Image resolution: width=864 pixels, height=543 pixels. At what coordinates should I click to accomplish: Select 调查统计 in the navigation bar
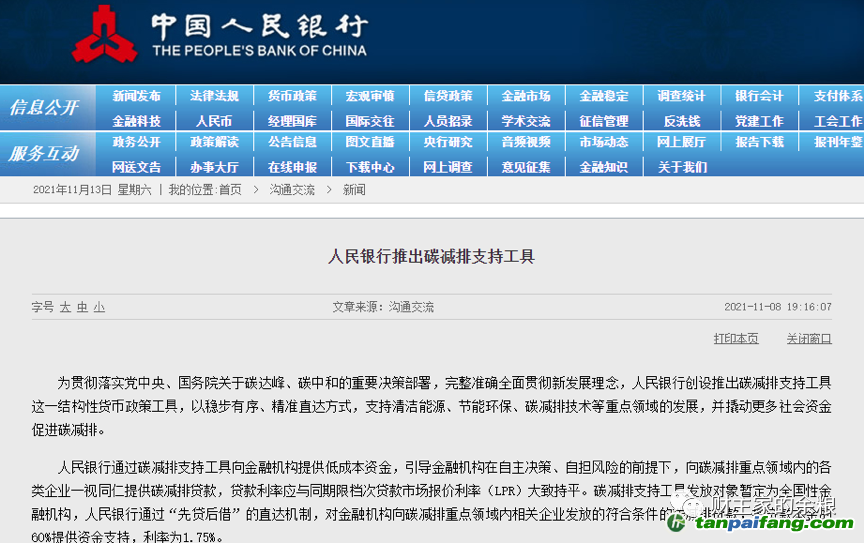681,96
